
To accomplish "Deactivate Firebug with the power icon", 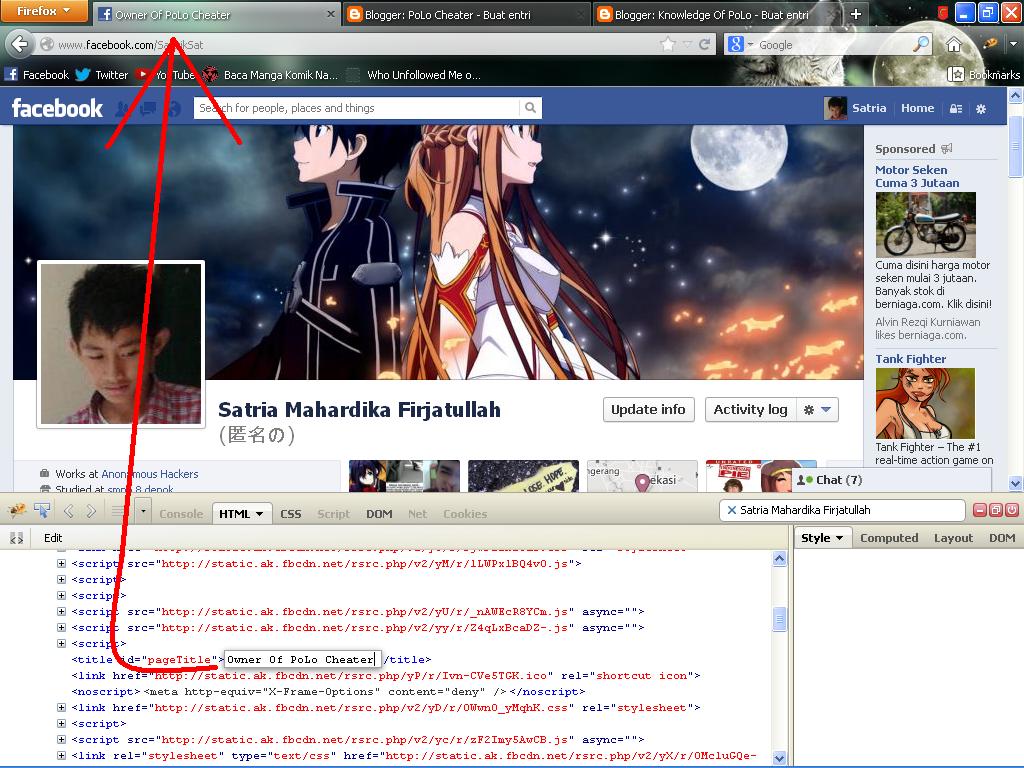I will 1011,510.
